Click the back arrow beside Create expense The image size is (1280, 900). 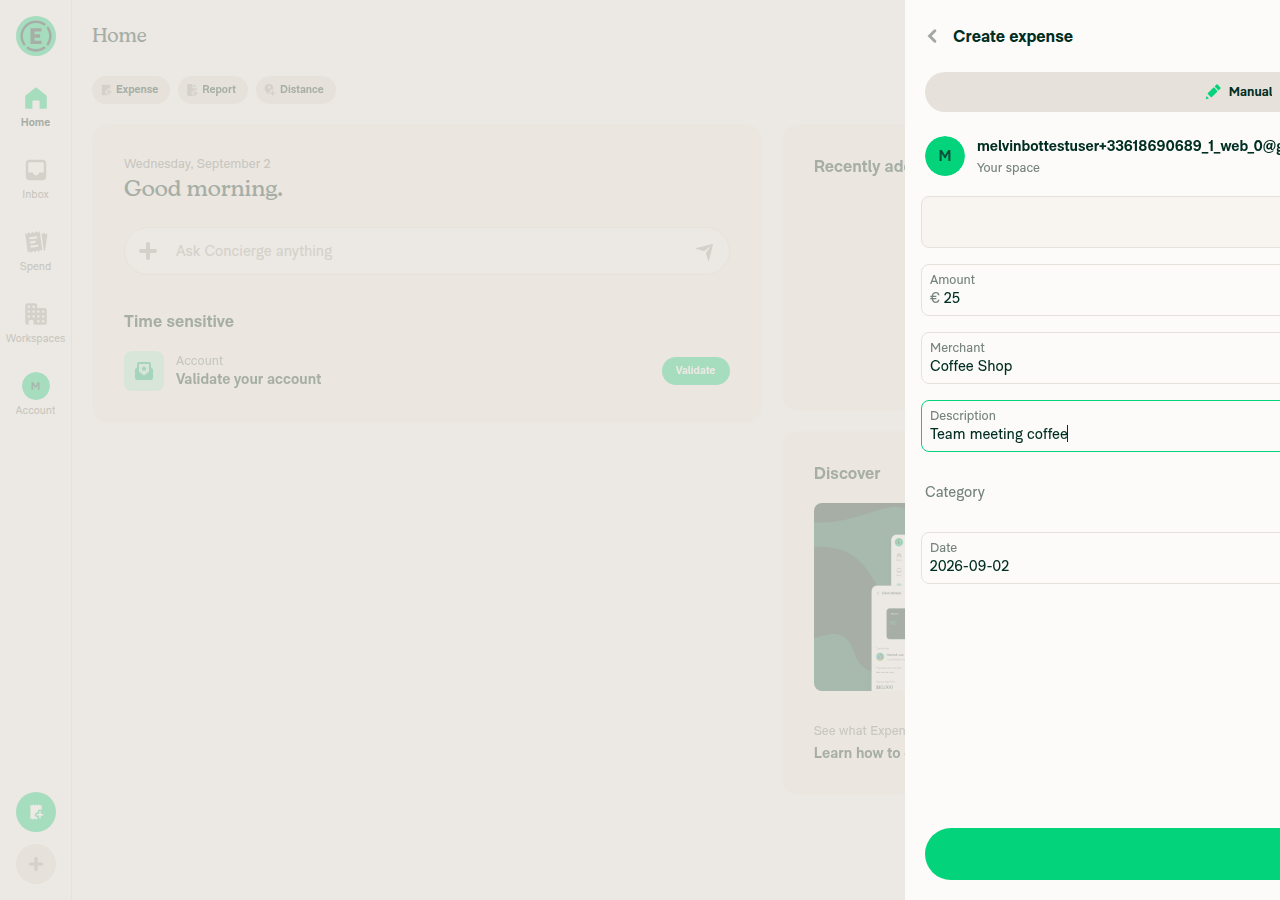pyautogui.click(x=932, y=36)
